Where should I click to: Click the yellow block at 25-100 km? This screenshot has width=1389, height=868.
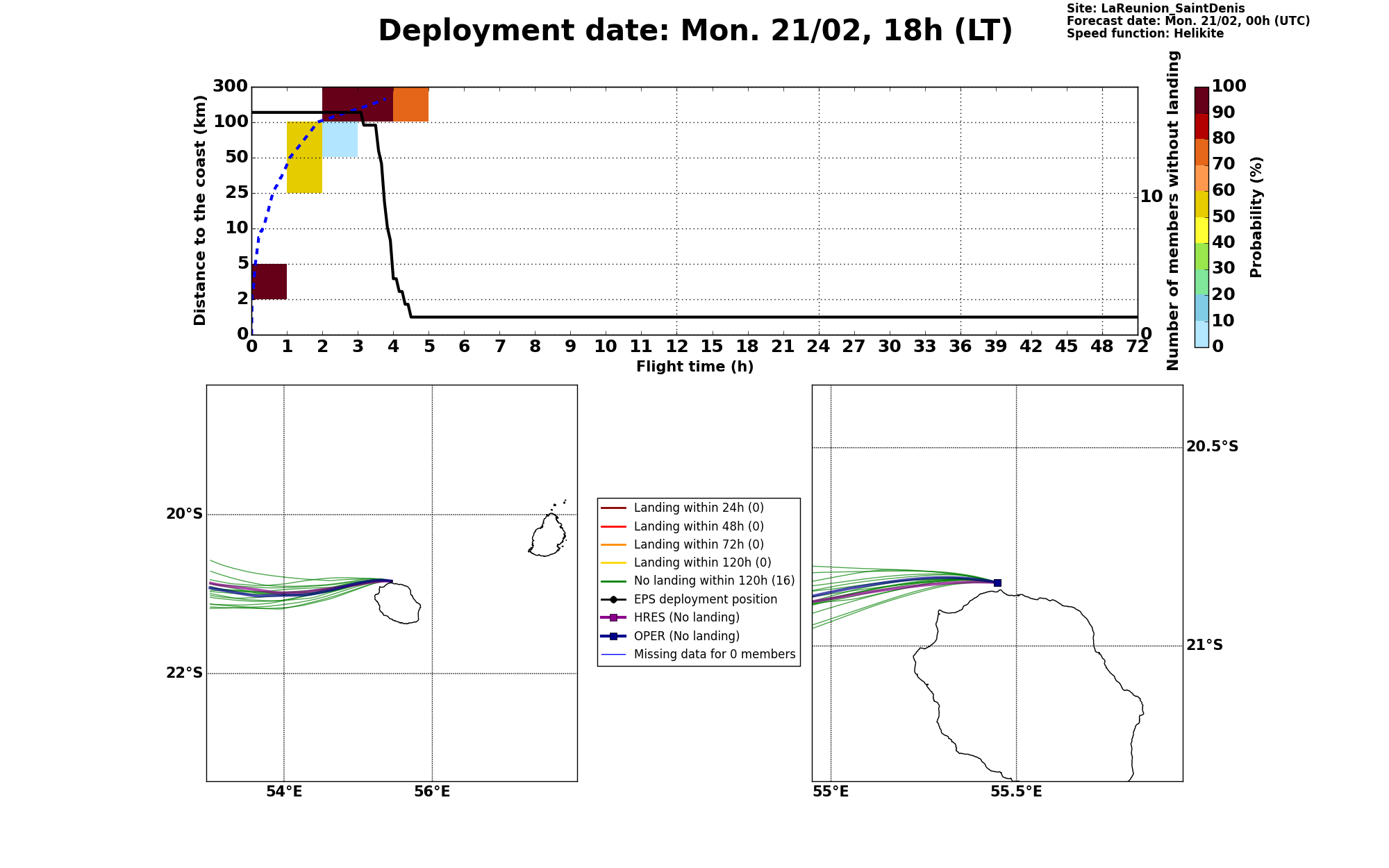point(304,158)
